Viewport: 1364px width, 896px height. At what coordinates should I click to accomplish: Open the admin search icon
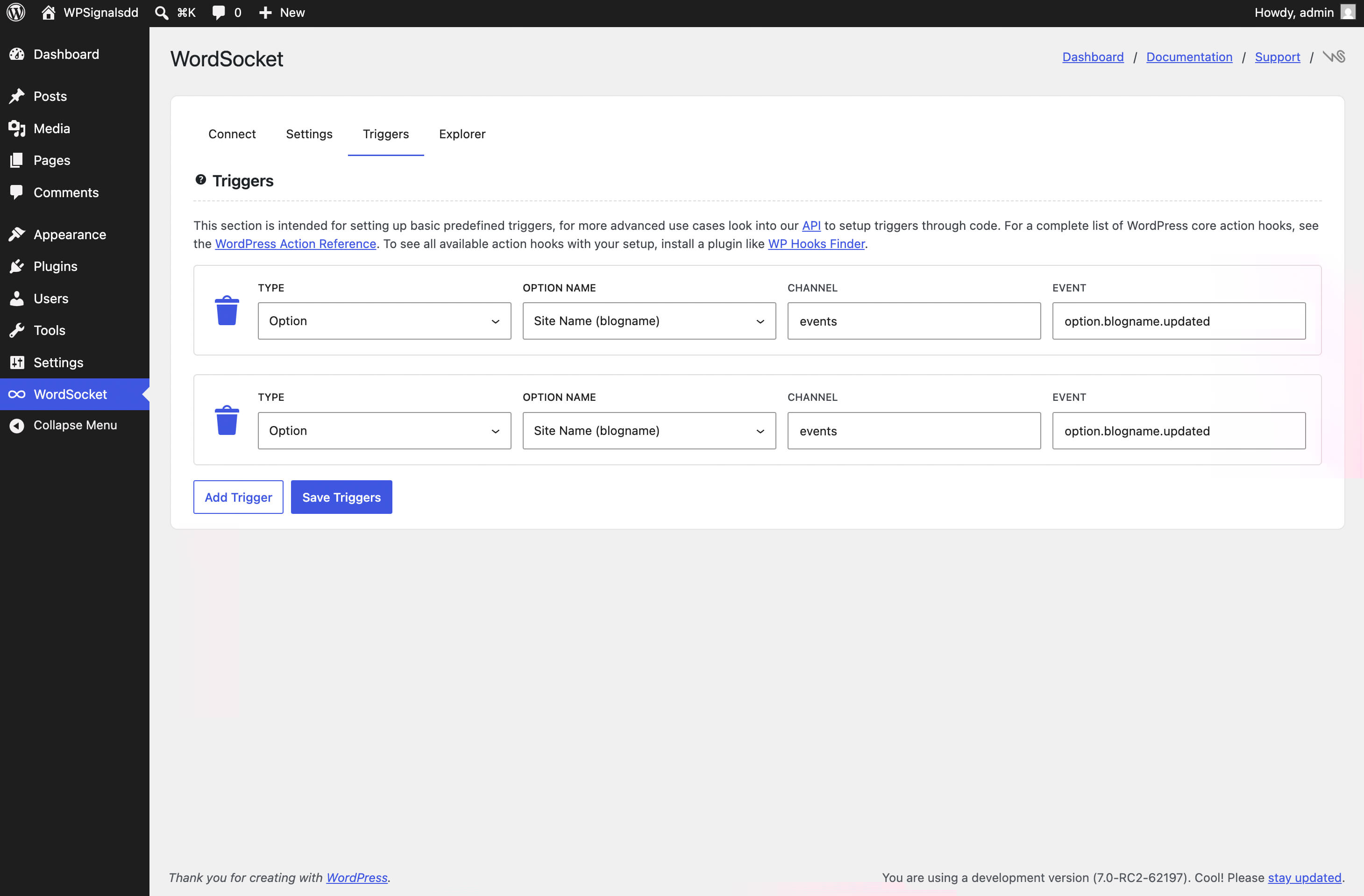[x=161, y=12]
